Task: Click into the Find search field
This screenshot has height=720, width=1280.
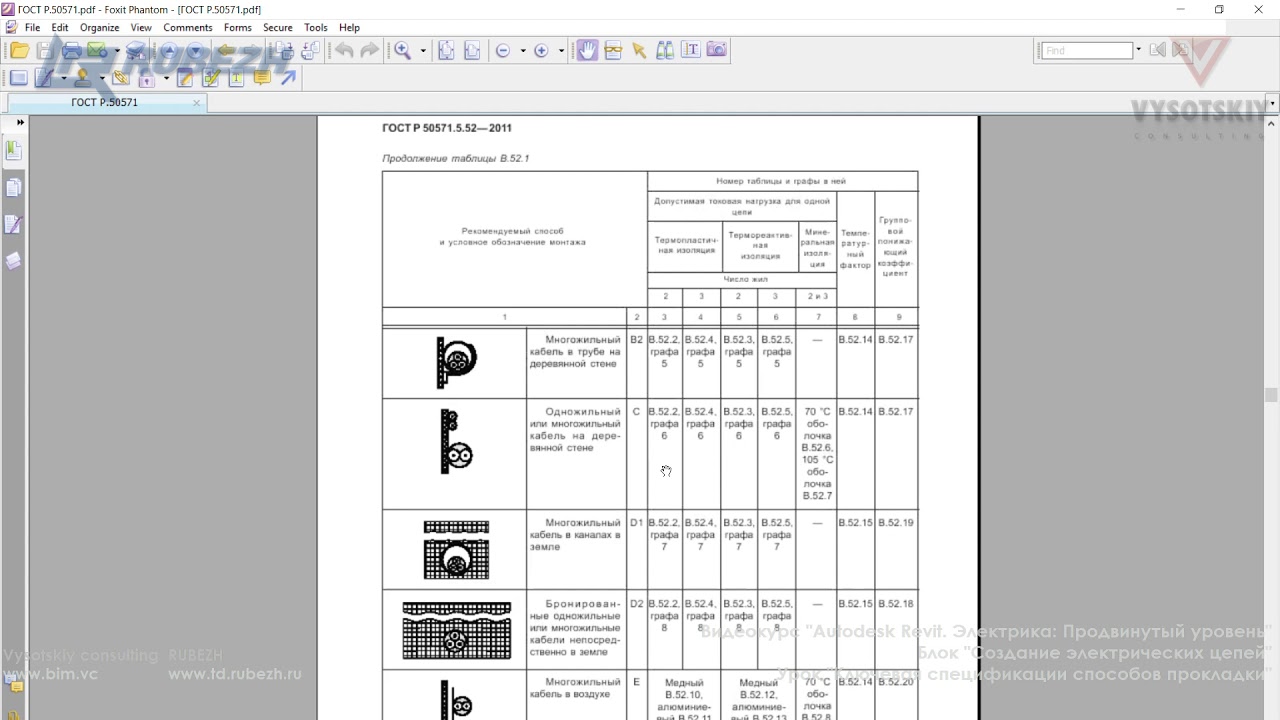Action: point(1086,50)
